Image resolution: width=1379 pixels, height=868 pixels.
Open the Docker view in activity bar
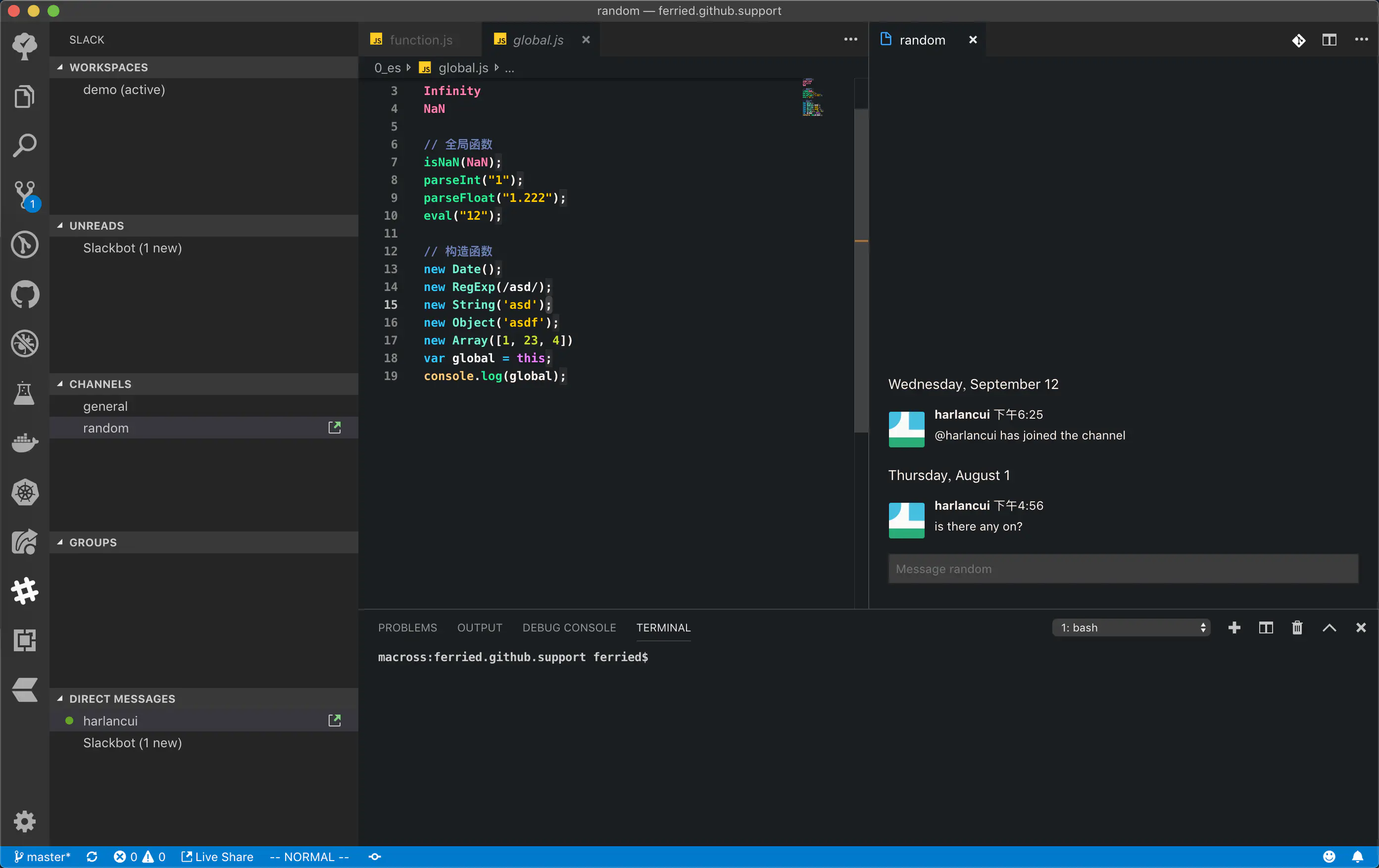tap(25, 442)
